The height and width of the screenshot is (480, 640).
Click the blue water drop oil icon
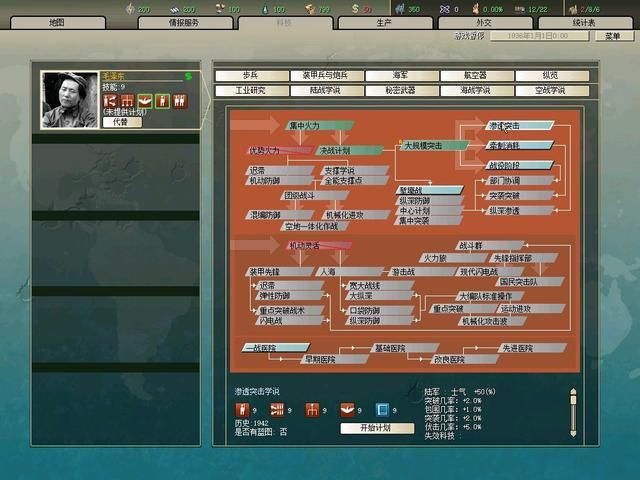pyautogui.click(x=266, y=9)
